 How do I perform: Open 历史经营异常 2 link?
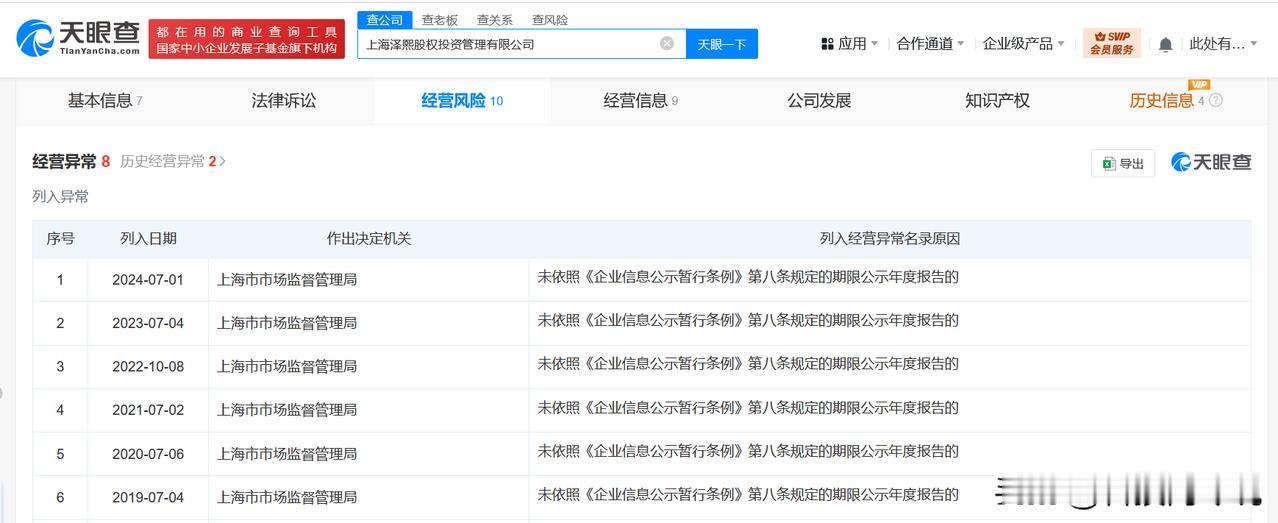tap(173, 161)
